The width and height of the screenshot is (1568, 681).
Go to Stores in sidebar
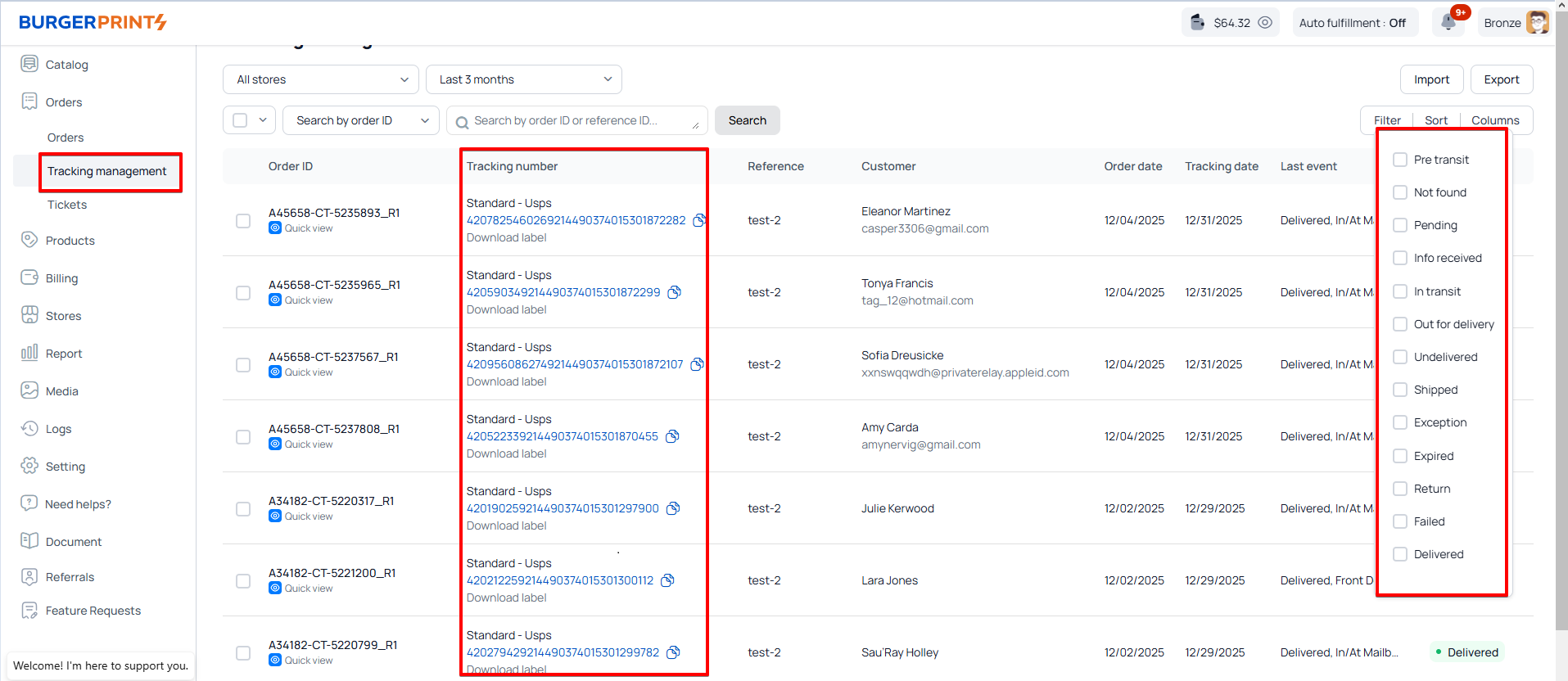tap(63, 316)
